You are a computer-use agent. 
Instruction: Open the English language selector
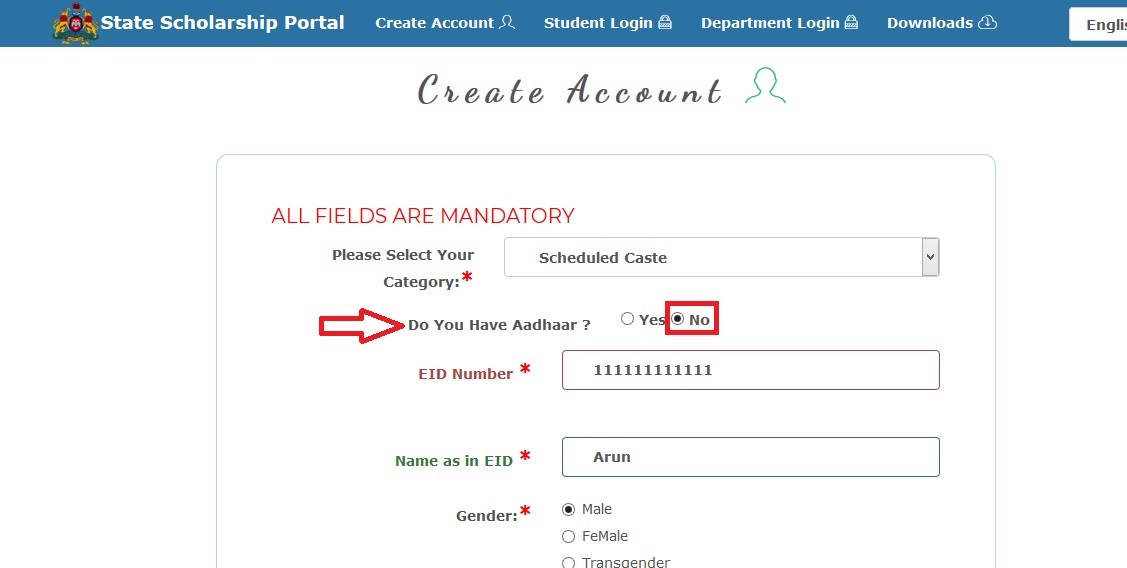coord(1098,25)
